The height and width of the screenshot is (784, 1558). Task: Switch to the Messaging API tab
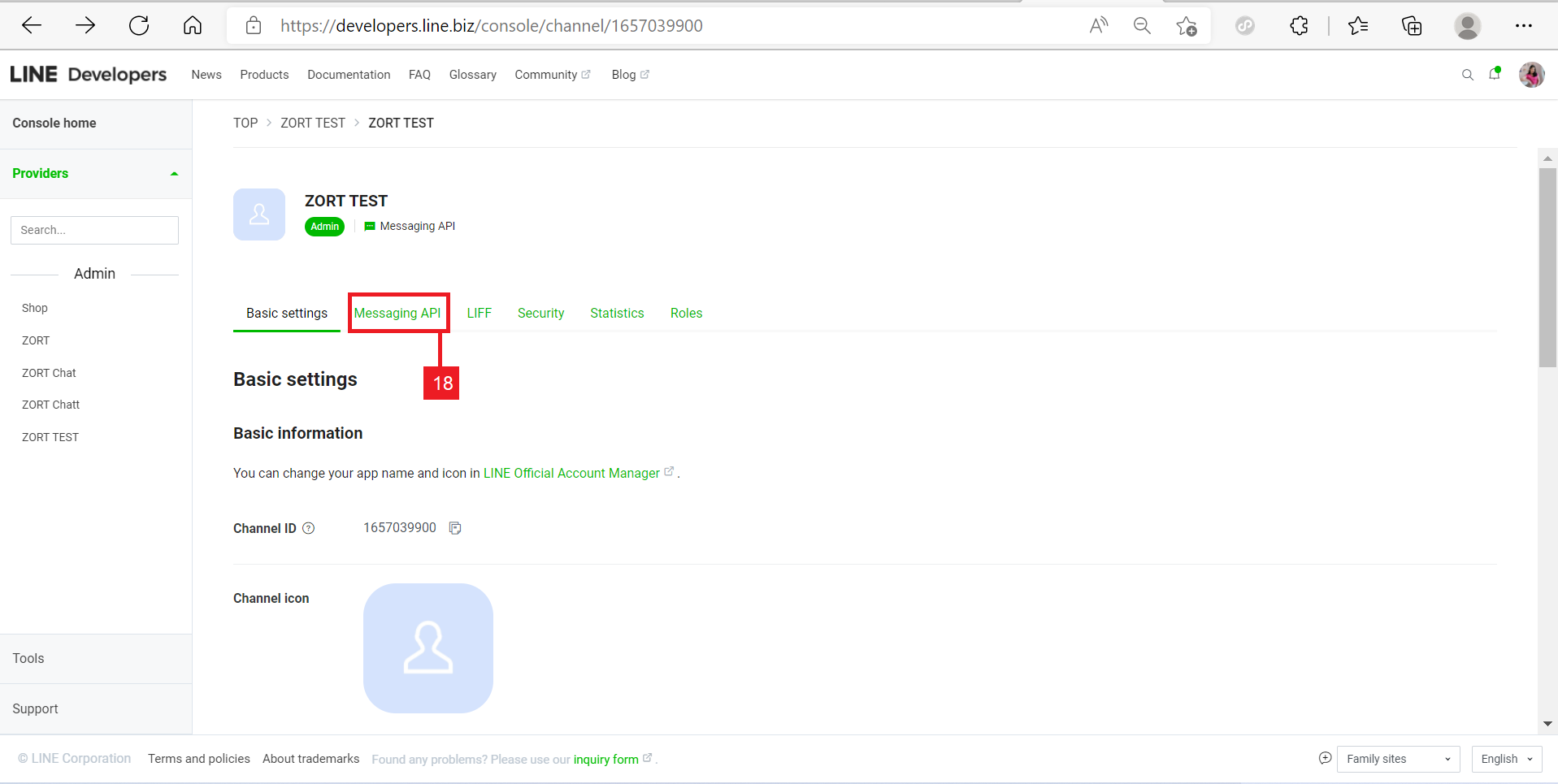point(397,314)
